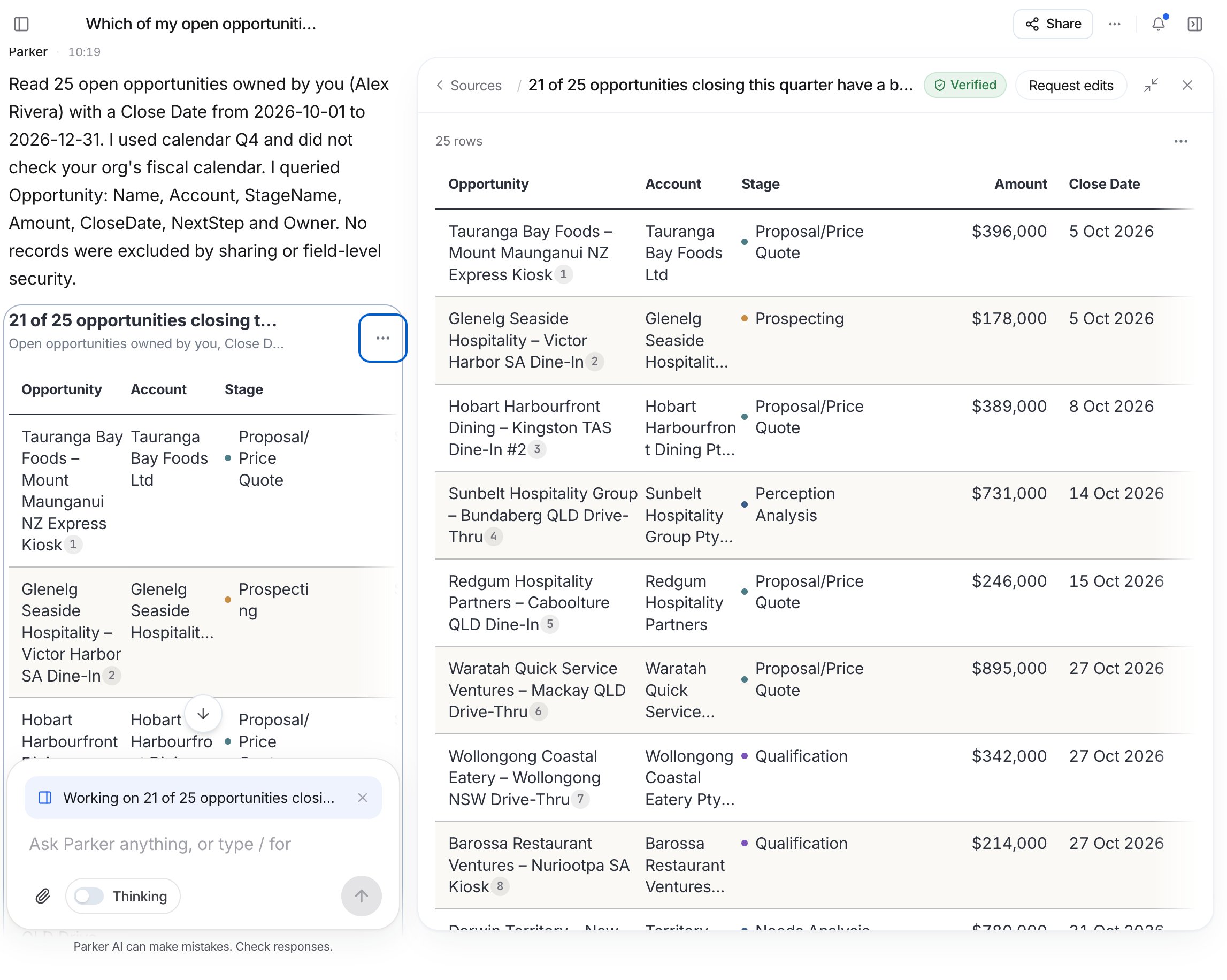Click the scroll-down arrow button in chat
Image resolution: width=1227 pixels, height=980 pixels.
coord(203,714)
